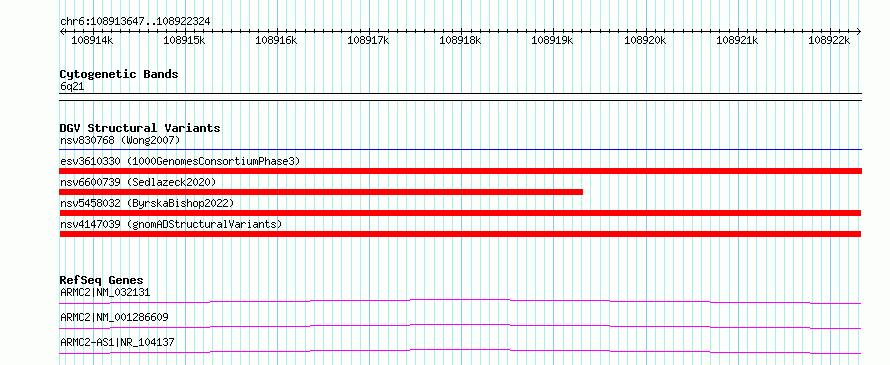
Task: Open variant nsv5458032 (ByrskaBishop2022) label
Action: coord(147,203)
